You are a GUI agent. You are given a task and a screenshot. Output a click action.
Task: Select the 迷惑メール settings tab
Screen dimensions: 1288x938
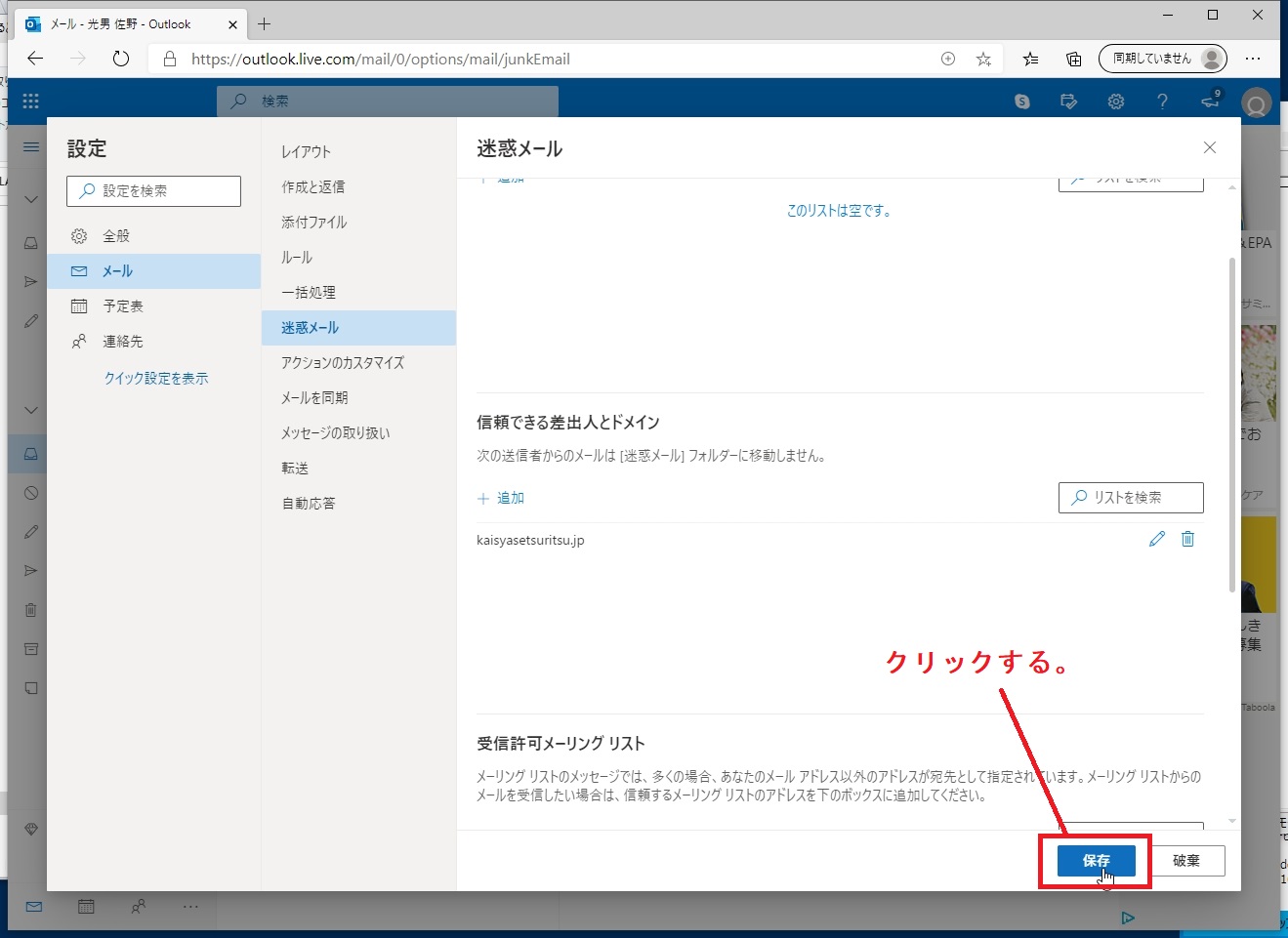tap(310, 327)
